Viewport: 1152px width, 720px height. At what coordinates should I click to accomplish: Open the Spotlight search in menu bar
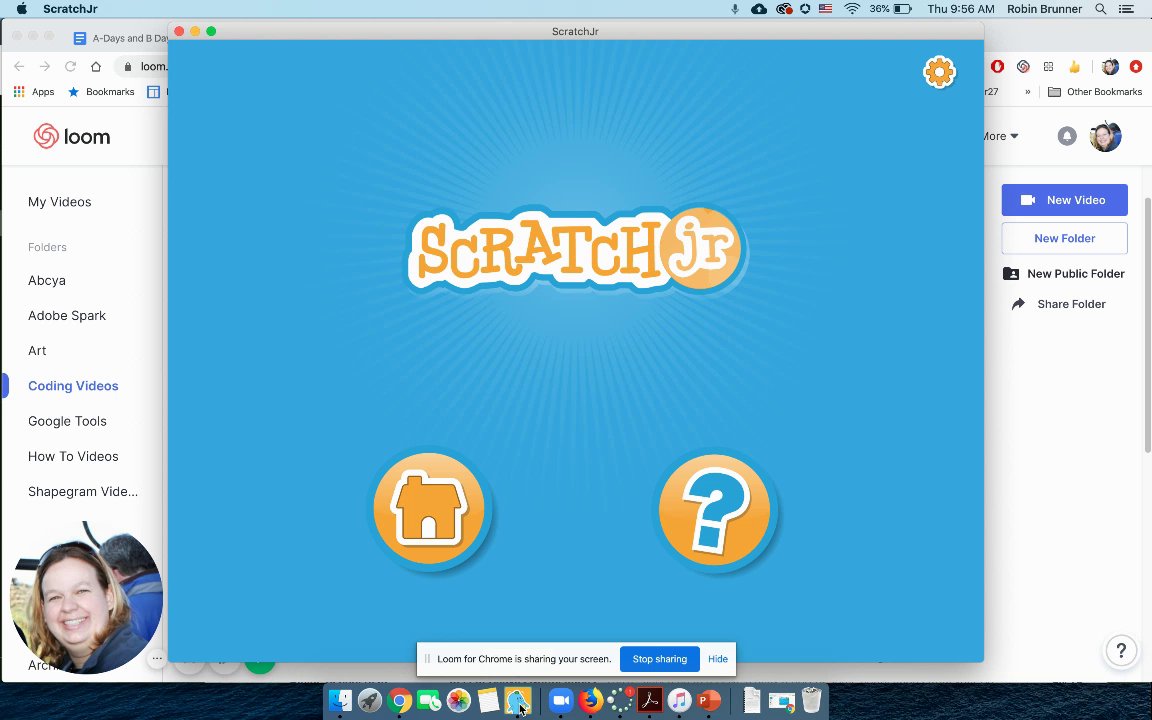1101,9
